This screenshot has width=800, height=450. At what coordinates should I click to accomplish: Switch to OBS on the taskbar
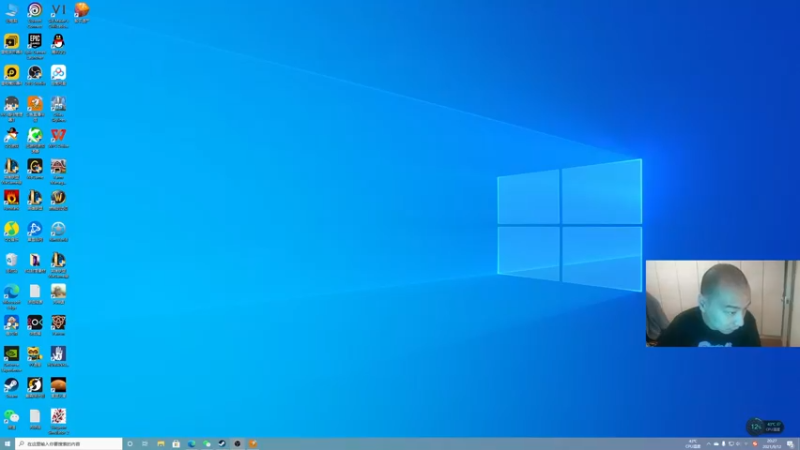click(237, 444)
